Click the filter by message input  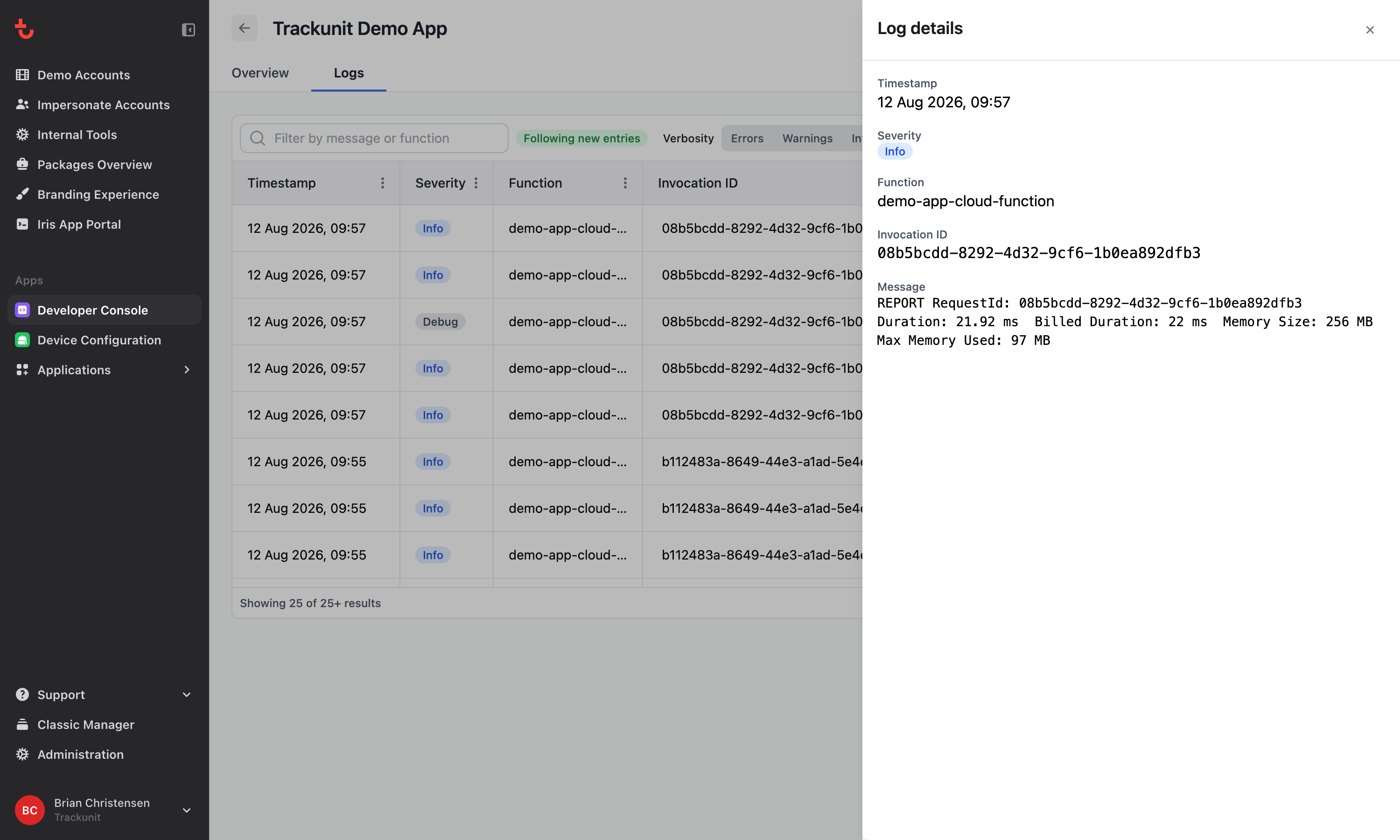[x=374, y=138]
